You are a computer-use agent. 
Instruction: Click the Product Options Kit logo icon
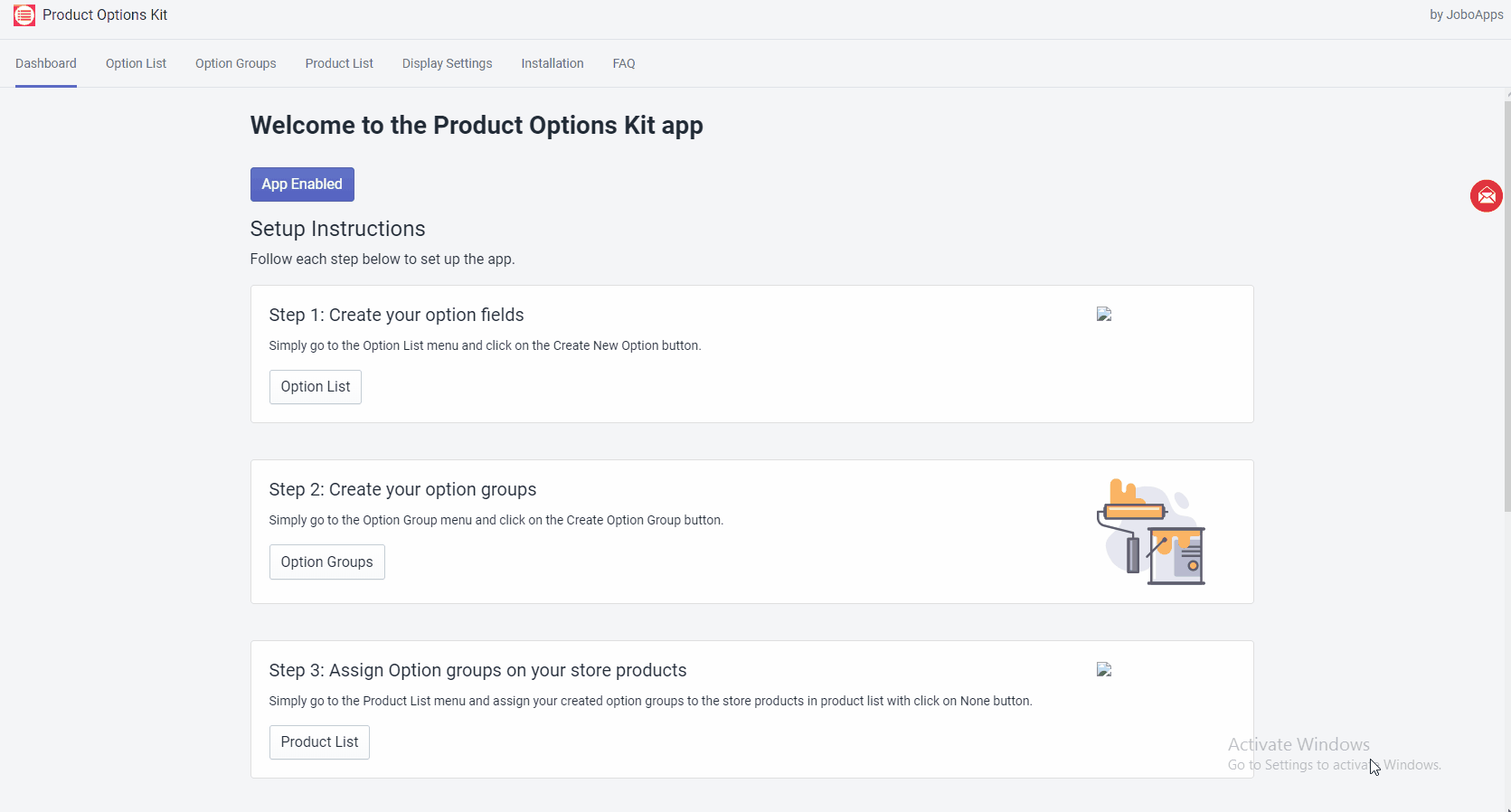point(24,15)
